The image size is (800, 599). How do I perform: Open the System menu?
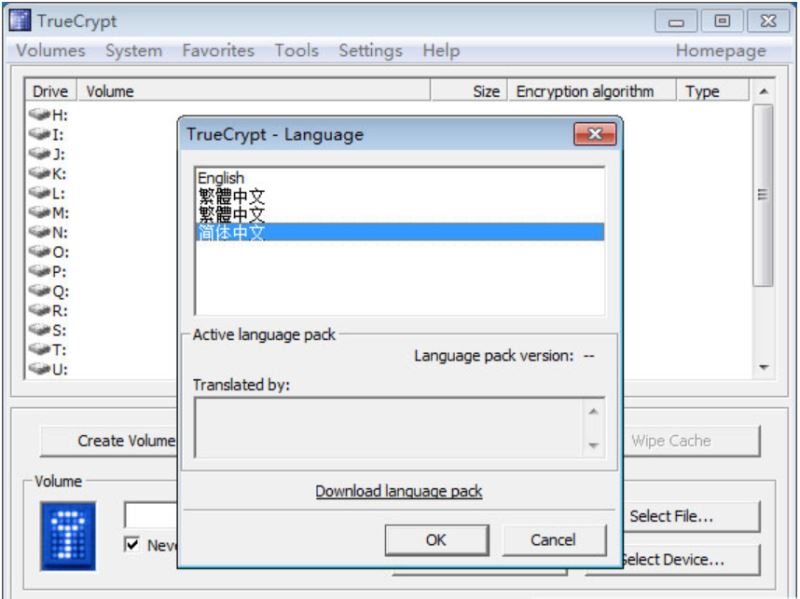click(134, 51)
